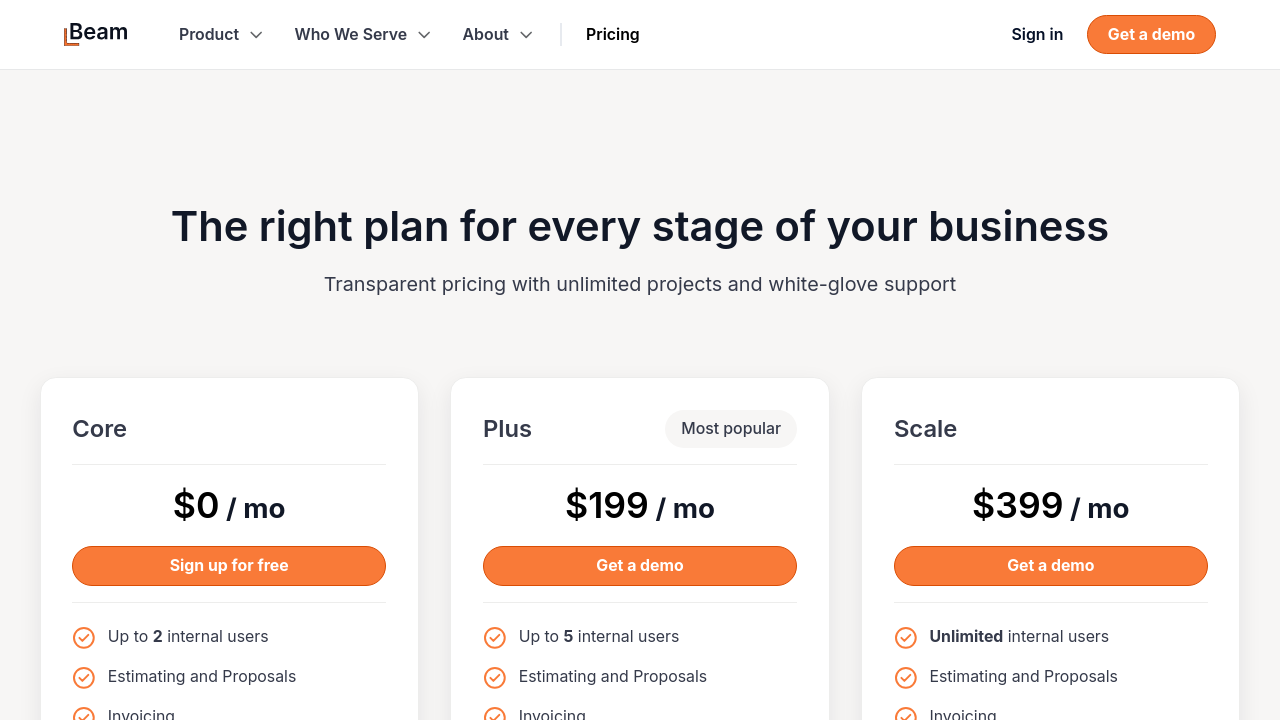Get a demo for the Scale plan
This screenshot has width=1280, height=720.
click(1050, 565)
